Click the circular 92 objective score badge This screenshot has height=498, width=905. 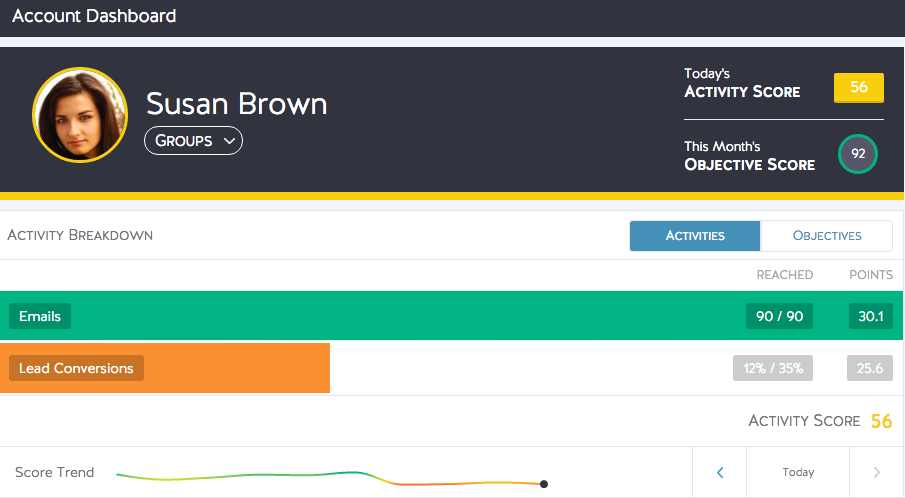pos(858,154)
